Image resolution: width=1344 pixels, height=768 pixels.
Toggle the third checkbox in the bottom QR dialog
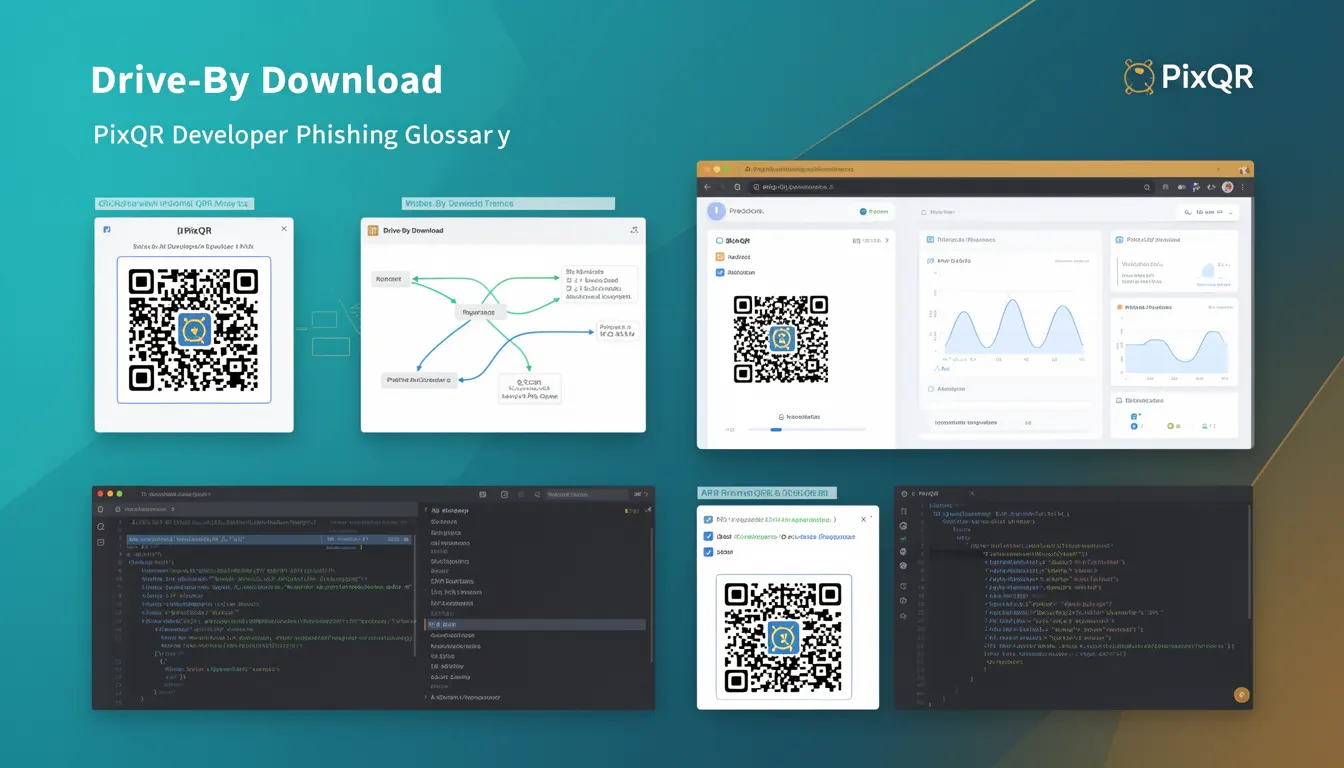point(708,552)
